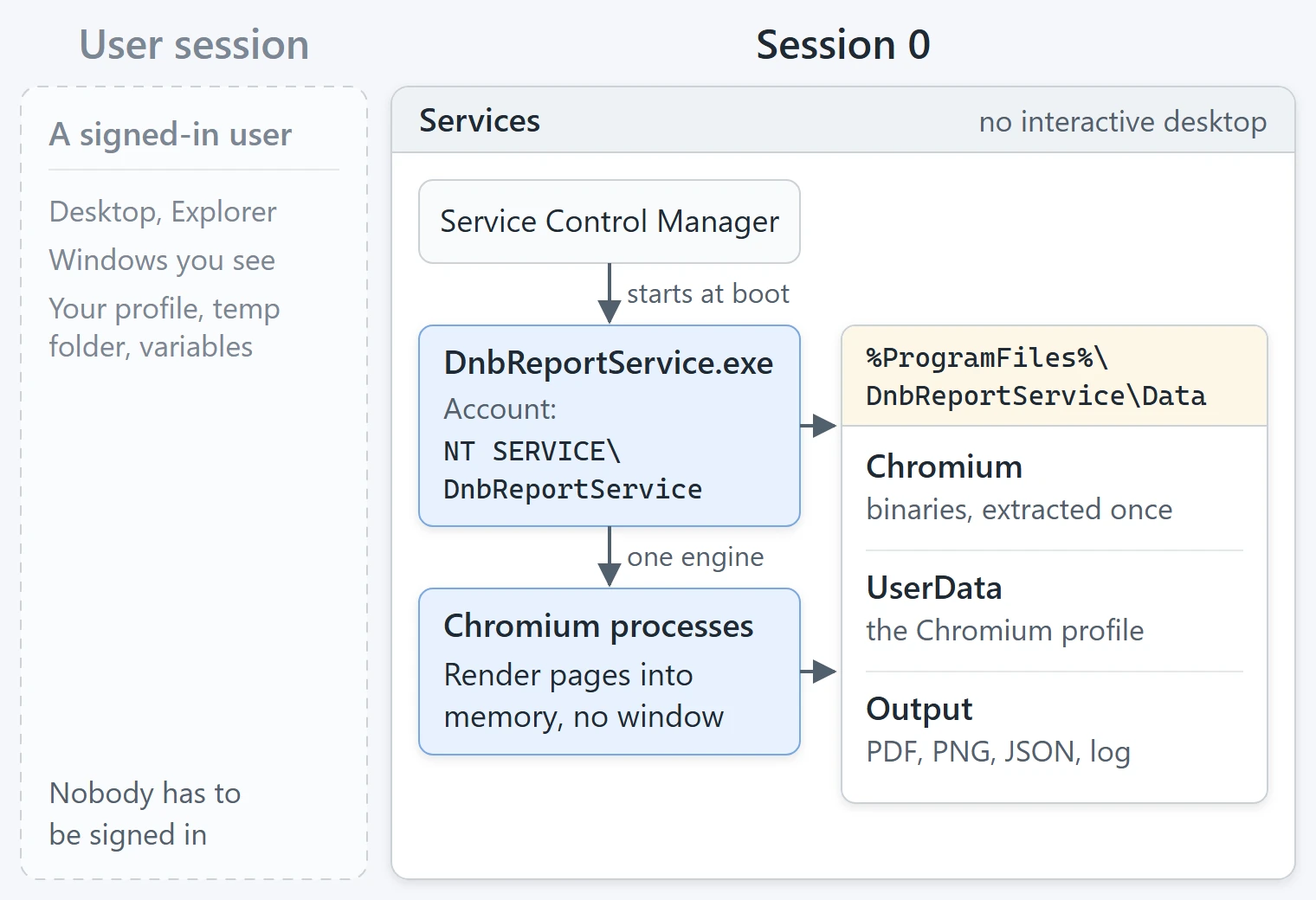
Task: Click the "Account:" label
Action: click(500, 409)
